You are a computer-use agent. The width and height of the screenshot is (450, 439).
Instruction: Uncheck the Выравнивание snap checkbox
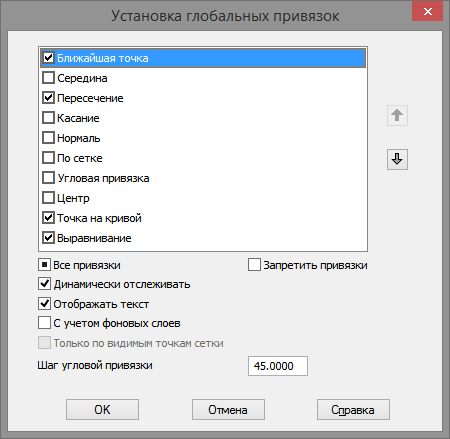coord(49,238)
